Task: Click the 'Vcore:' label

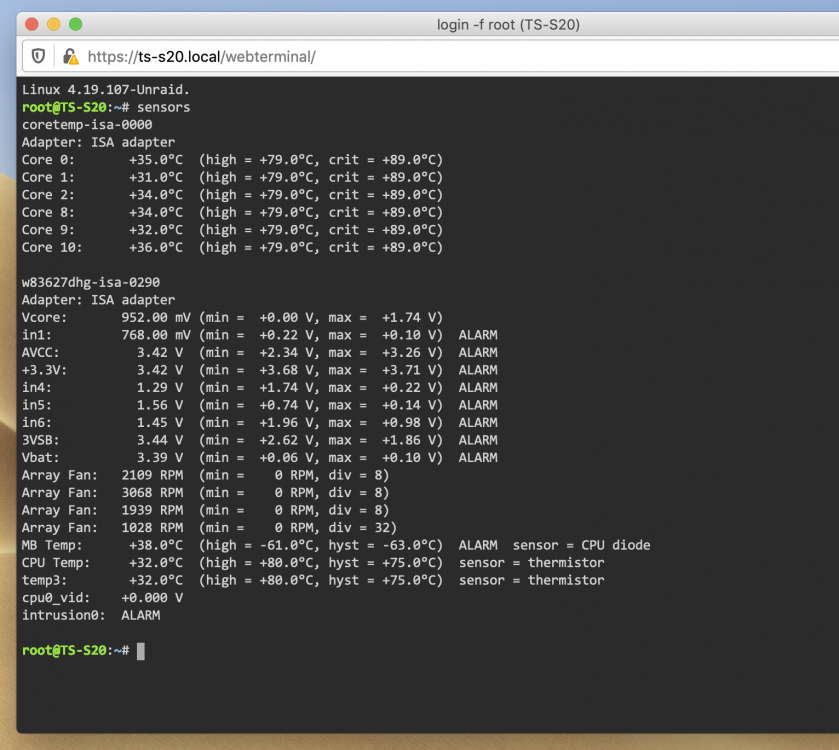Action: point(44,317)
